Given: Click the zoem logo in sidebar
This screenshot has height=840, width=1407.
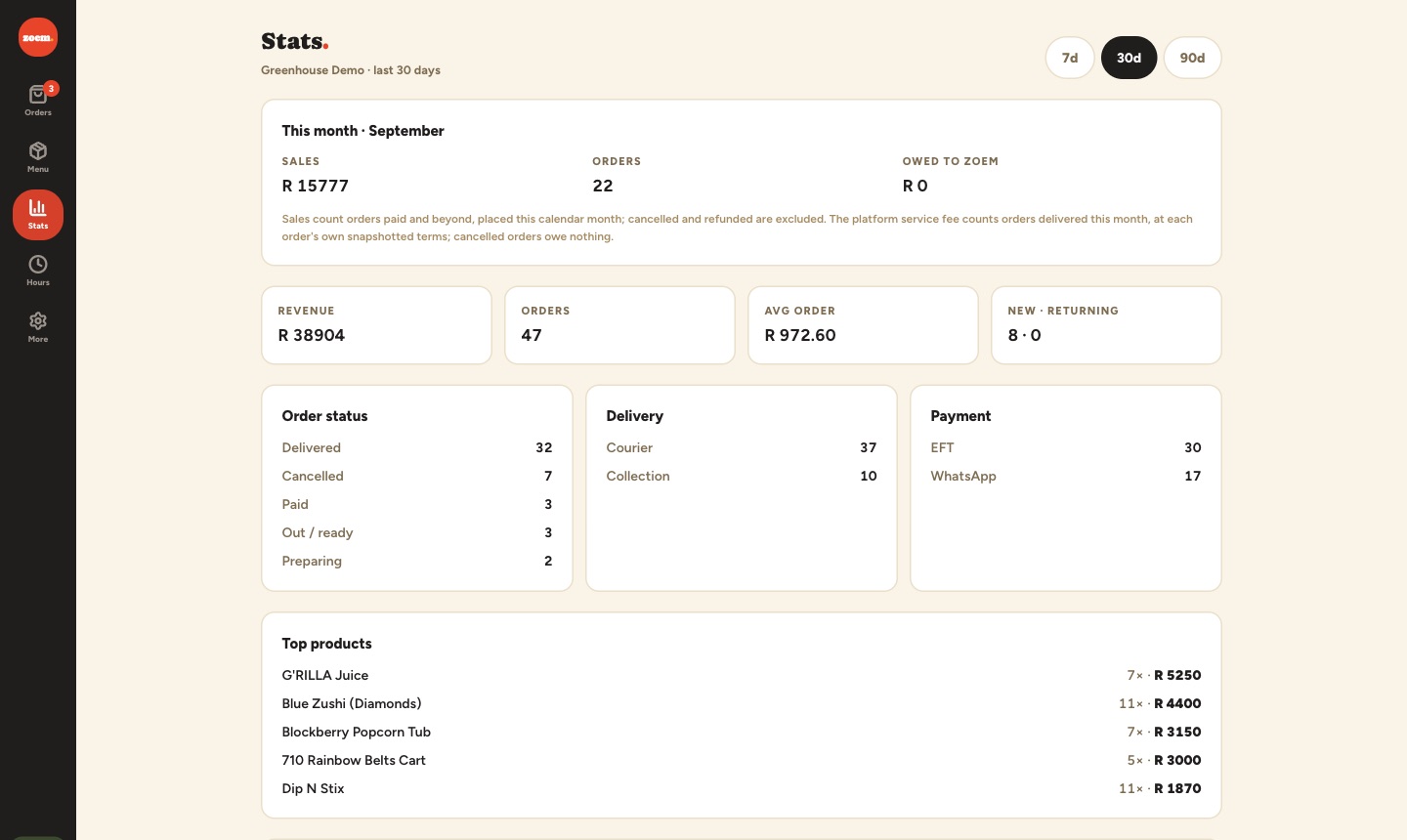Looking at the screenshot, I should click(38, 37).
